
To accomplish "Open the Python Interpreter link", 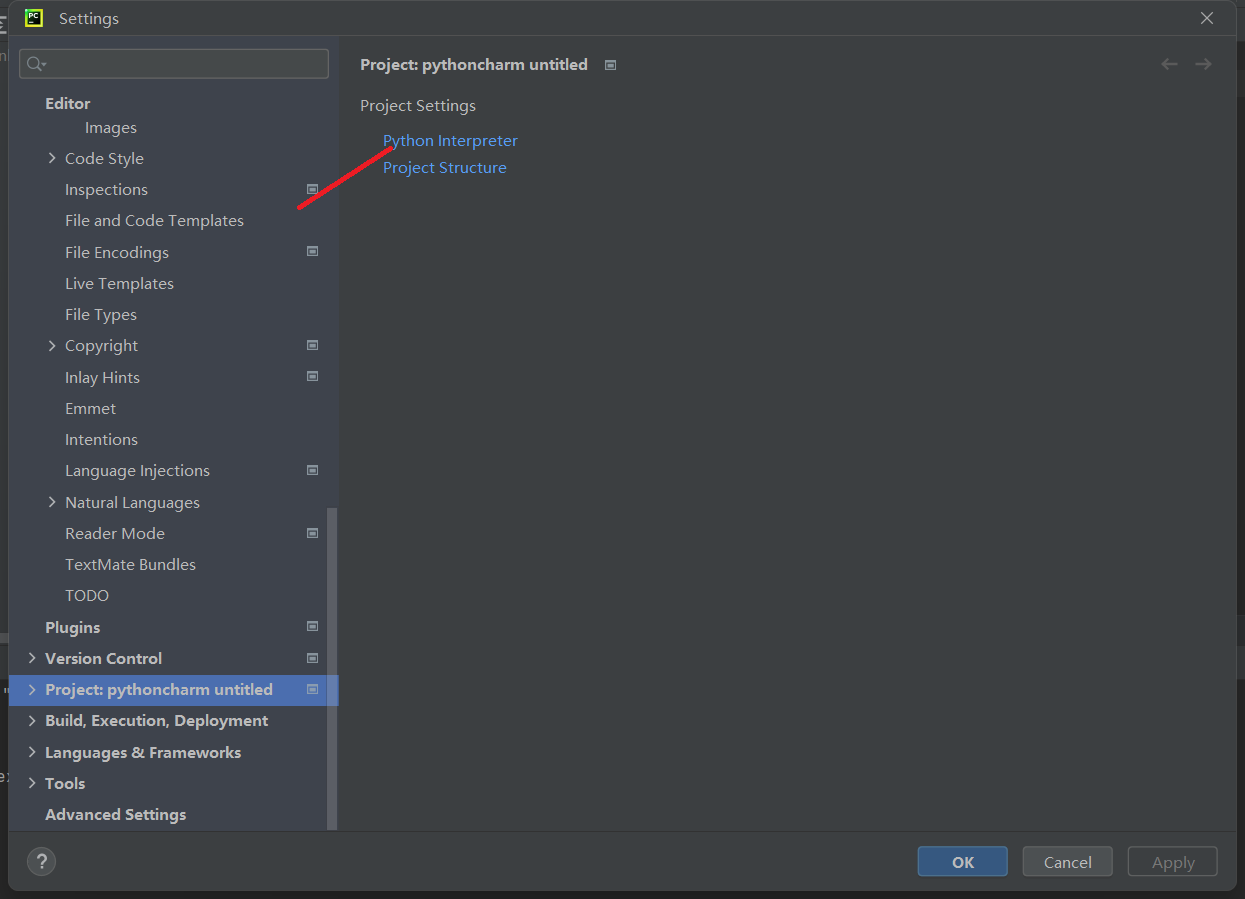I will tap(450, 141).
